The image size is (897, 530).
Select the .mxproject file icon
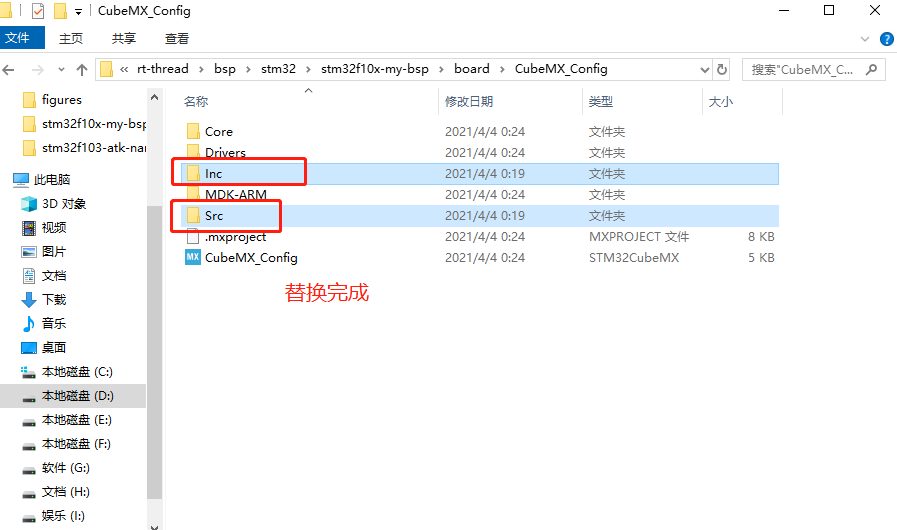coord(193,236)
